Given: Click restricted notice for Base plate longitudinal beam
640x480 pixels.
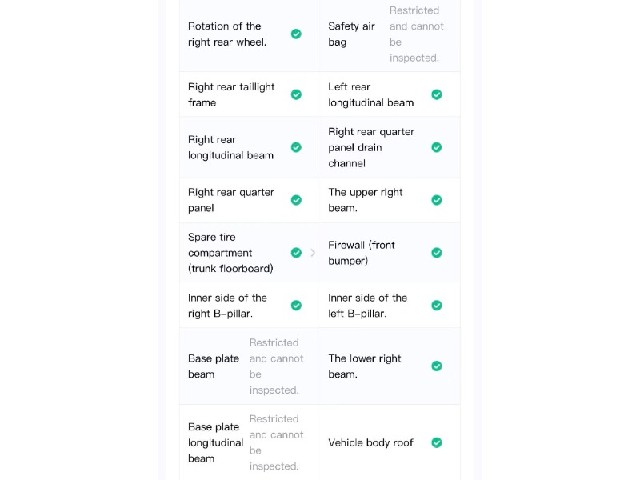Looking at the screenshot, I should [x=276, y=442].
